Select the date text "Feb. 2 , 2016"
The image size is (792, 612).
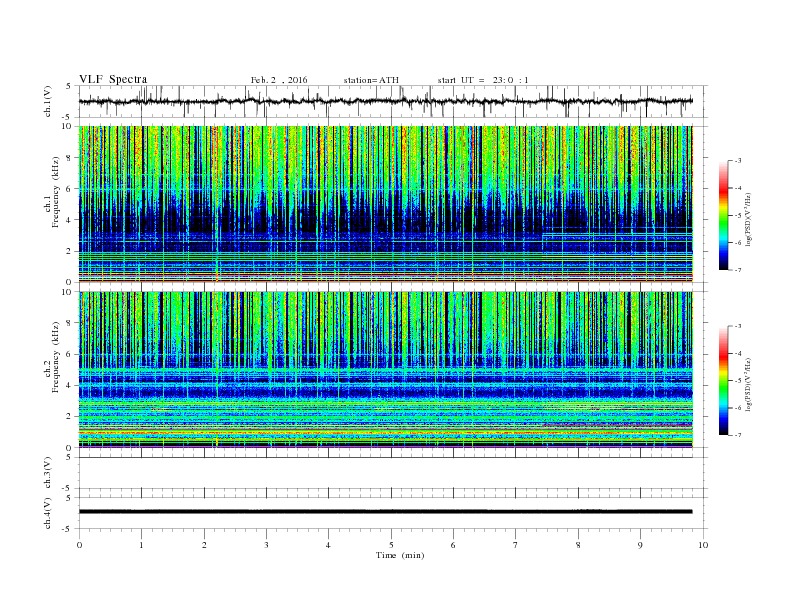coord(279,80)
